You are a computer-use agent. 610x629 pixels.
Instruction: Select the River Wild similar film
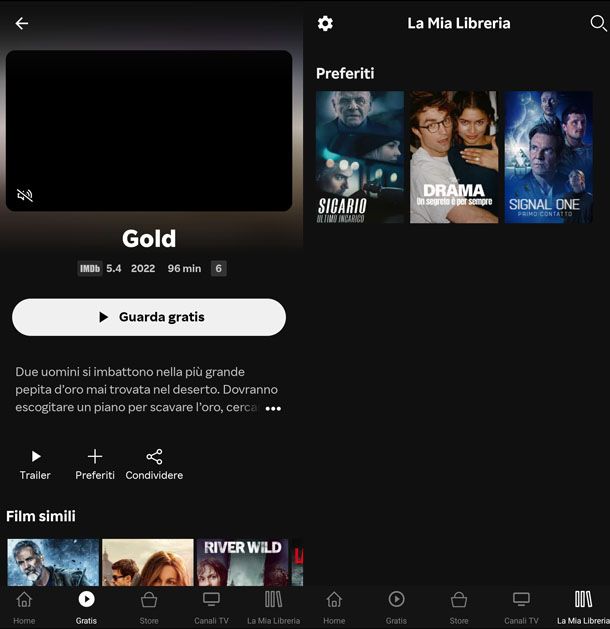242,562
